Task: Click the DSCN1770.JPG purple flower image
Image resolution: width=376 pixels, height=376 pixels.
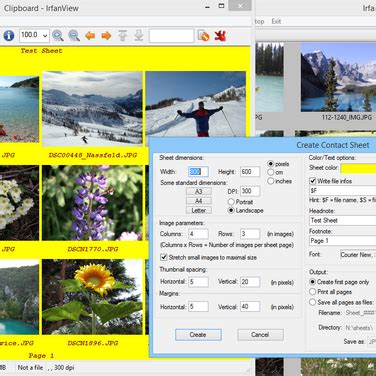Action: 92,203
